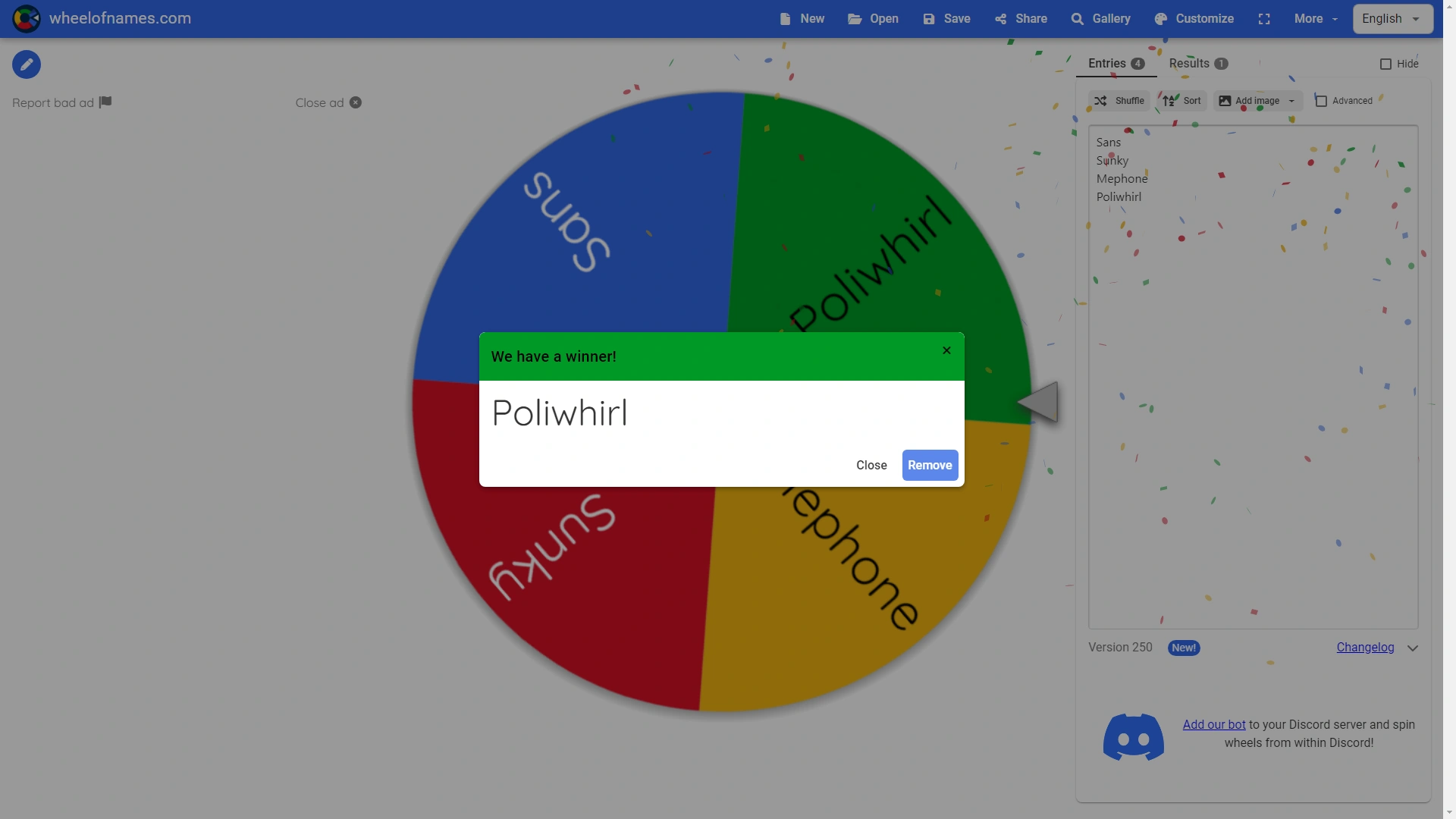Click the Share icon in header
The width and height of the screenshot is (1456, 819).
(x=1001, y=19)
